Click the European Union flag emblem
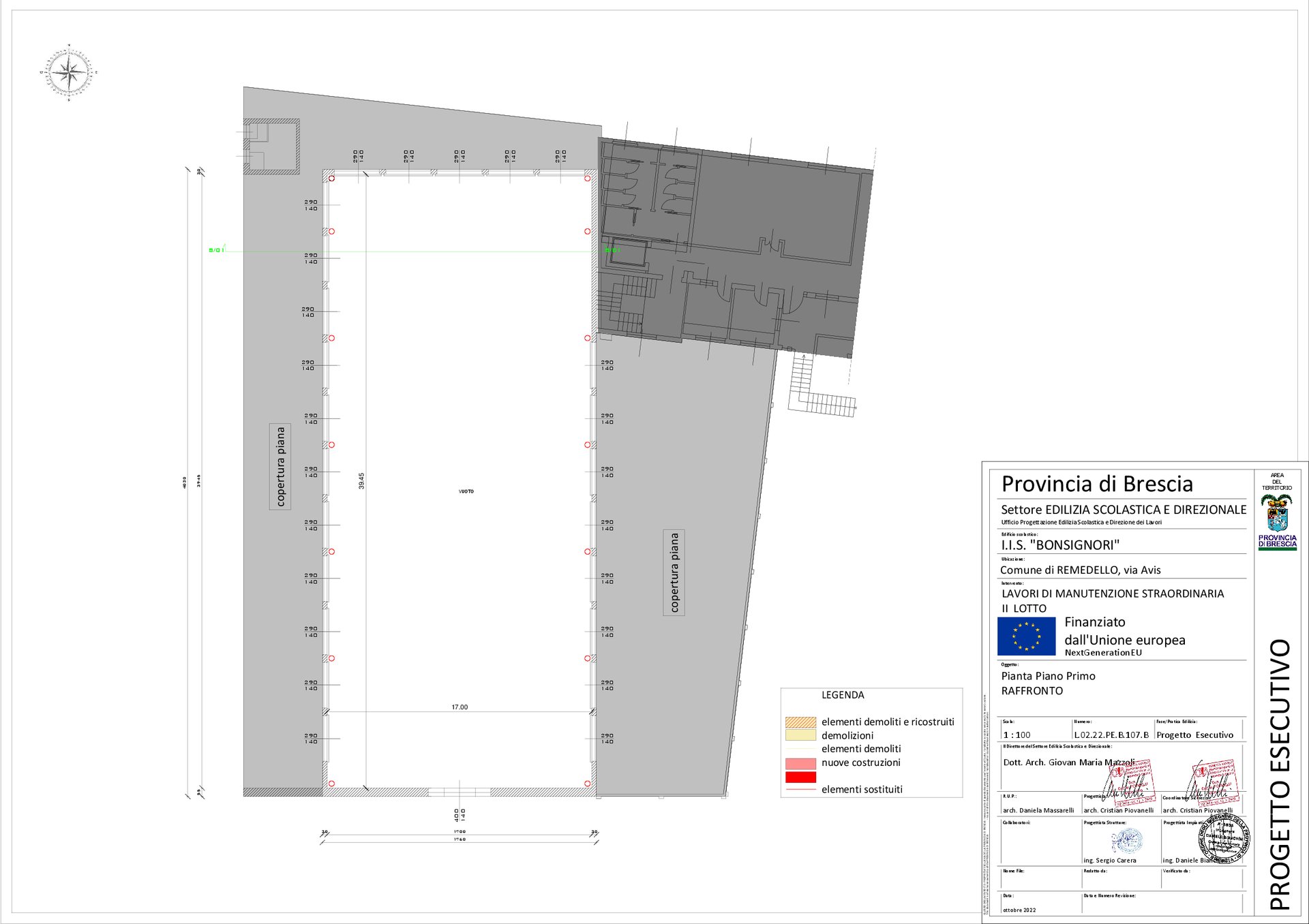Viewport: 1309px width, 924px height. [x=1026, y=636]
